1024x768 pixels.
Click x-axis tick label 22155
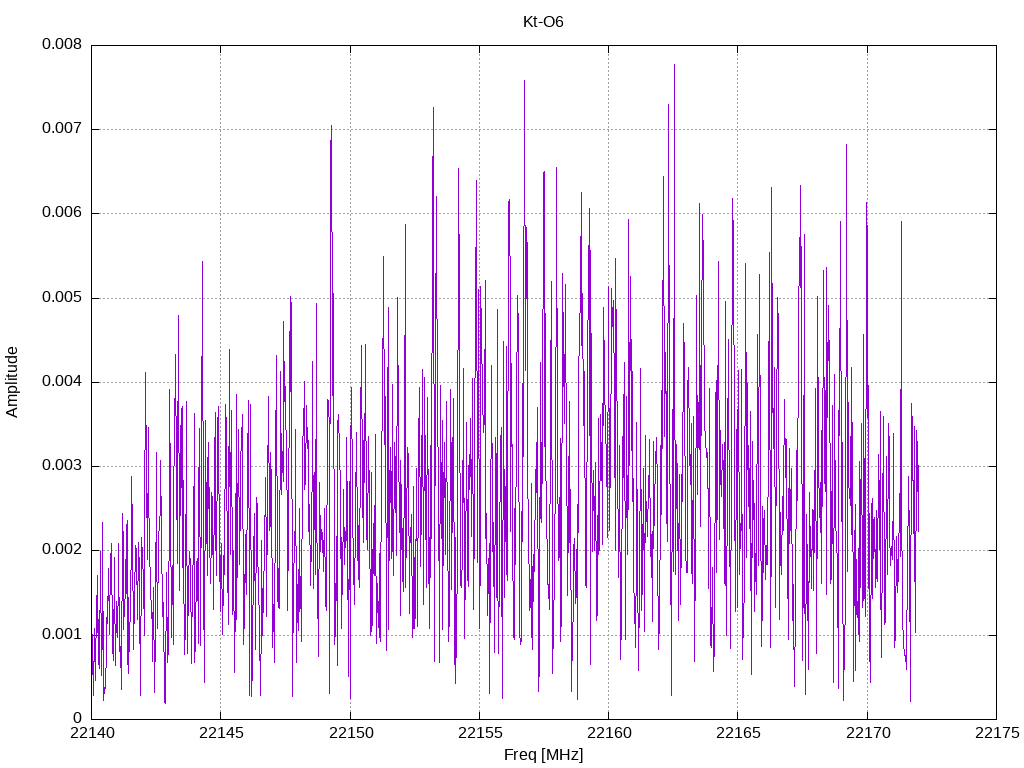[x=480, y=733]
